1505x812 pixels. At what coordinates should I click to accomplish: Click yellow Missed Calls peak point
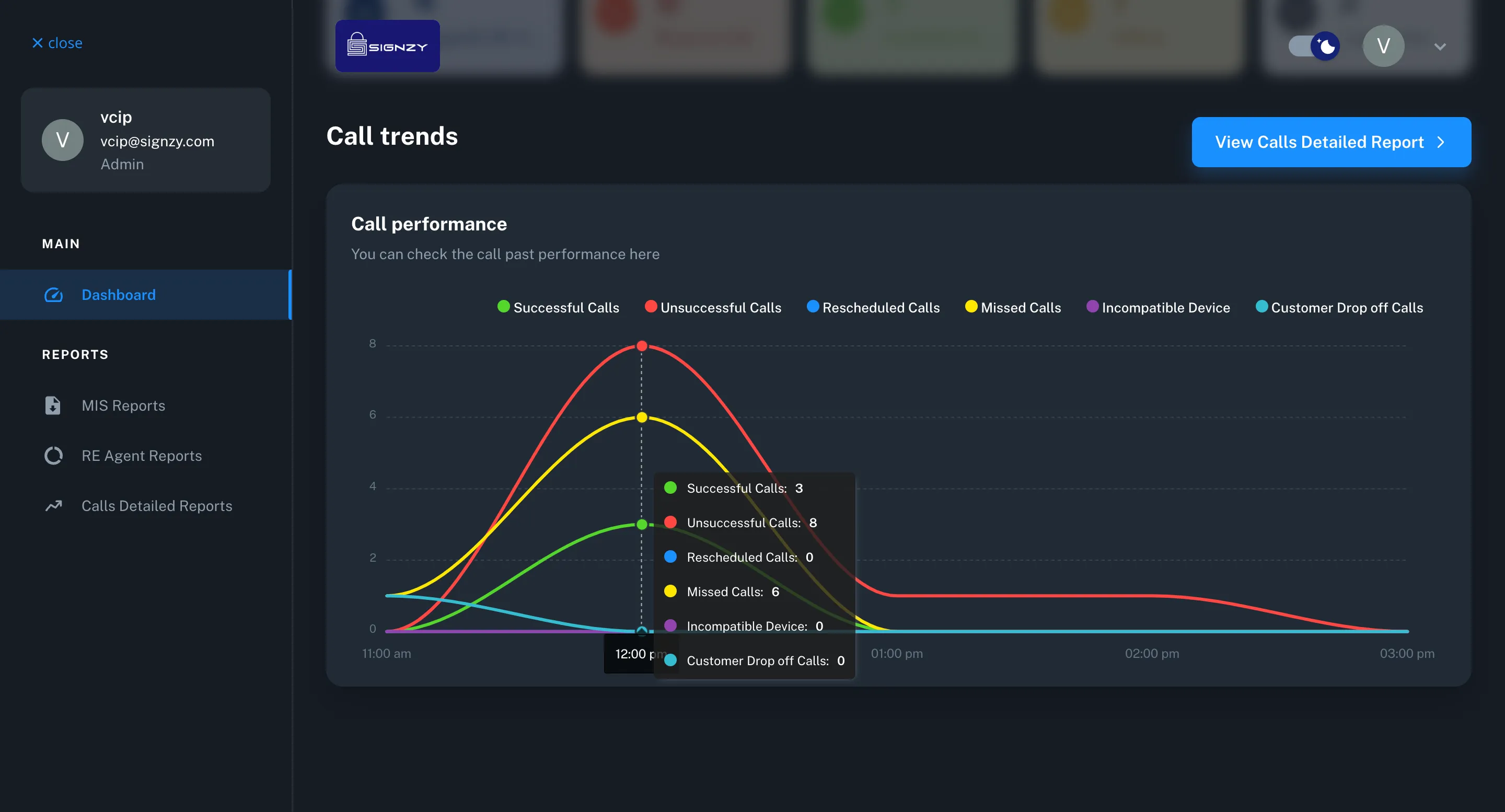642,417
